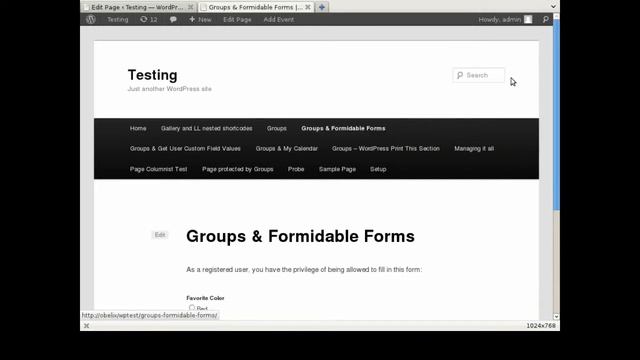The width and height of the screenshot is (640, 360).
Task: Click Edit Page in the admin bar
Action: click(237, 19)
